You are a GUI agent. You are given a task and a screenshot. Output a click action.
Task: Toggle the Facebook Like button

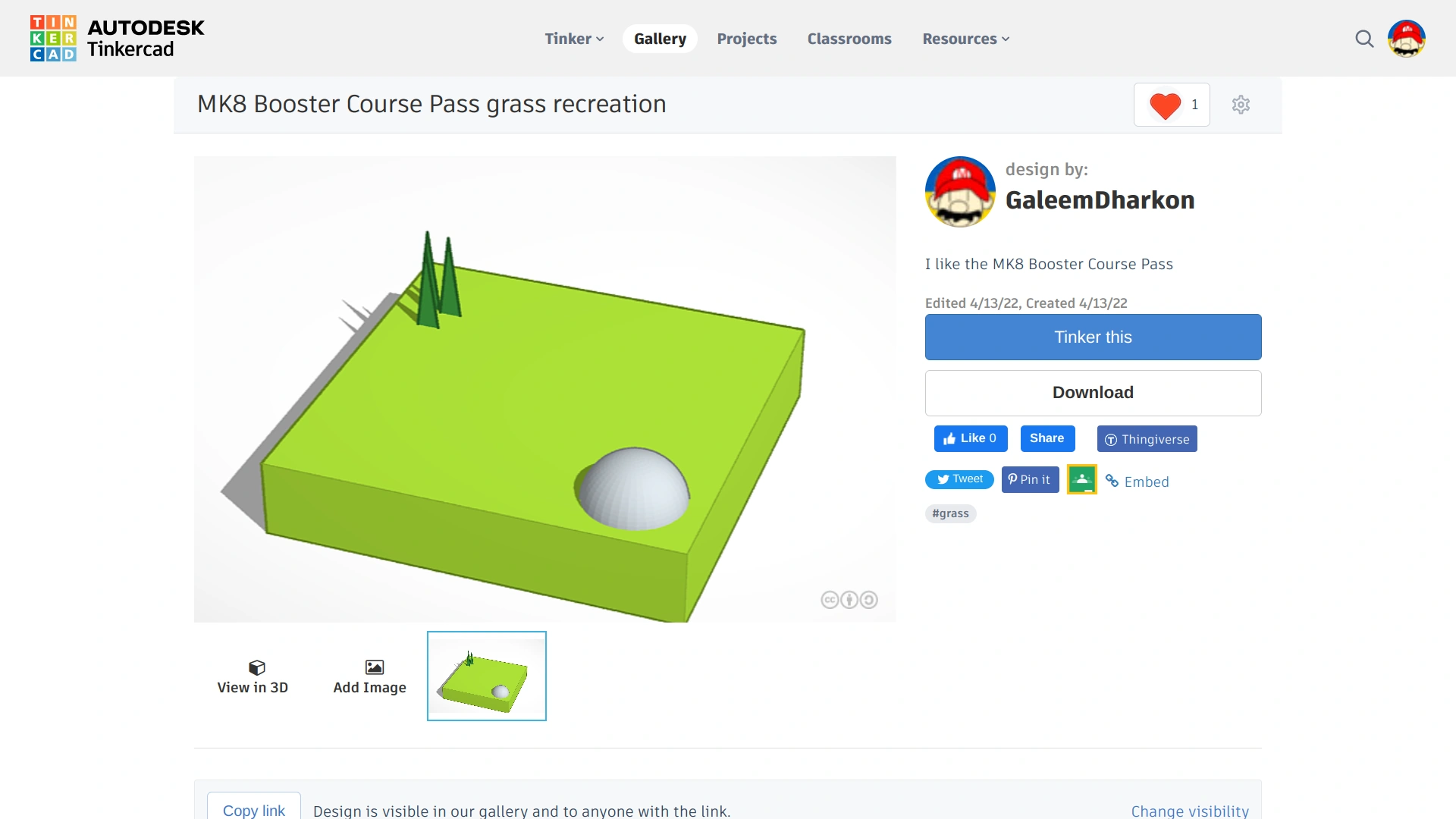pyautogui.click(x=970, y=438)
